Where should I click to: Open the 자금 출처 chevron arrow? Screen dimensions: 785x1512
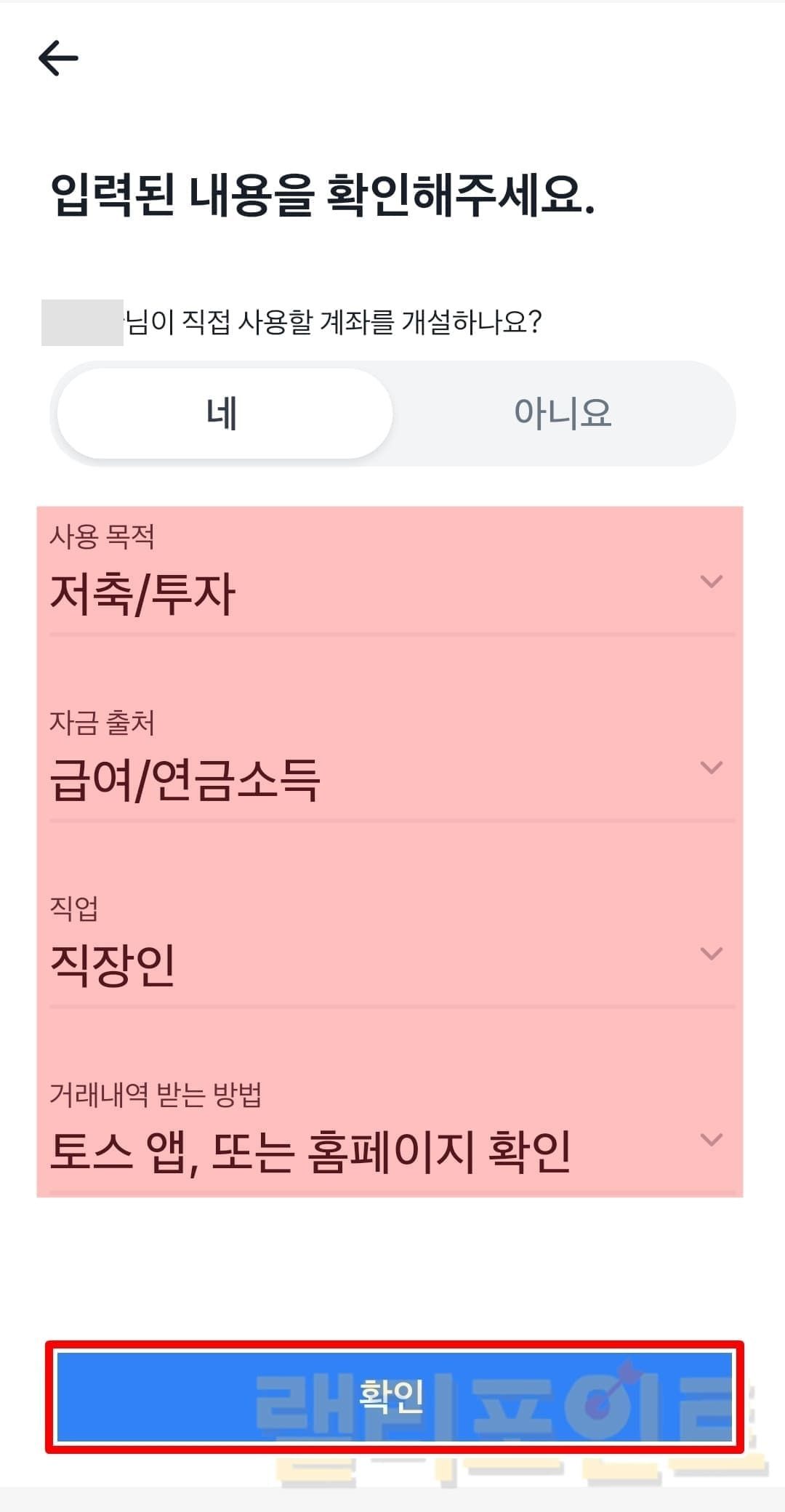tap(711, 768)
